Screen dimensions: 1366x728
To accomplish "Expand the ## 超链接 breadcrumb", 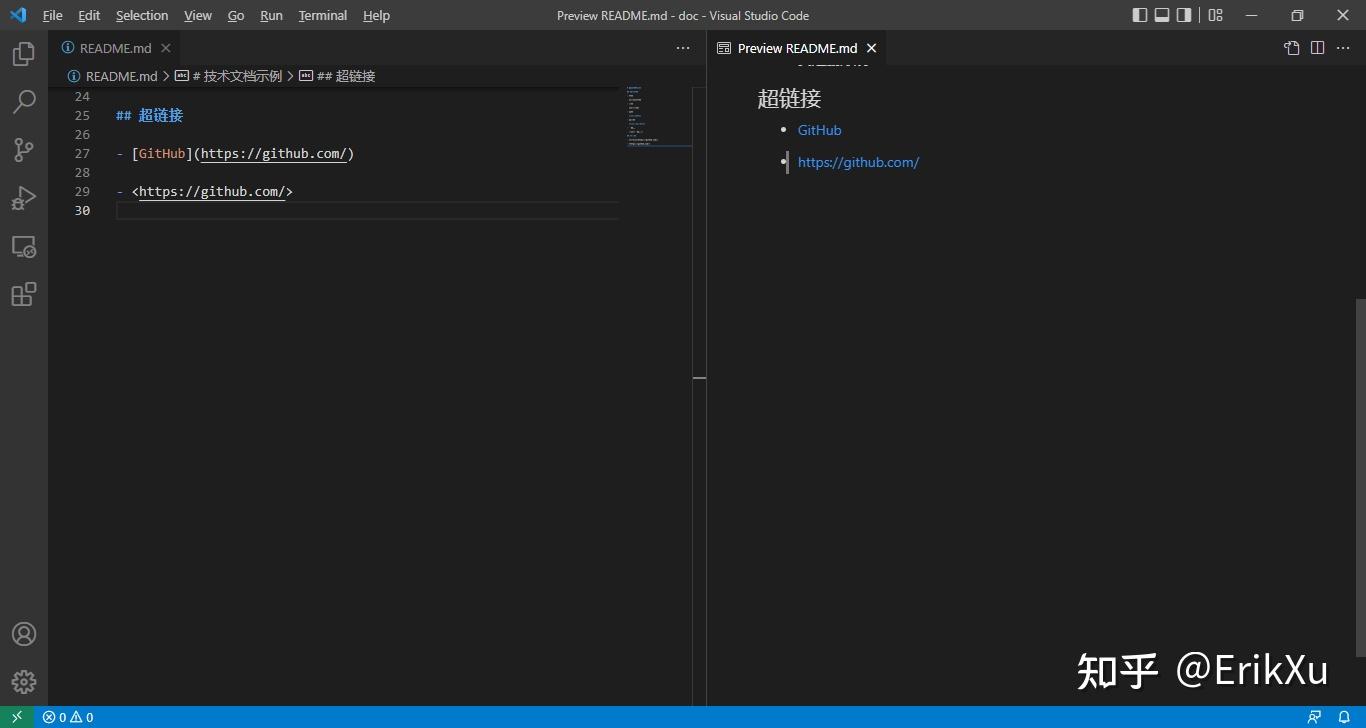I will pos(337,76).
